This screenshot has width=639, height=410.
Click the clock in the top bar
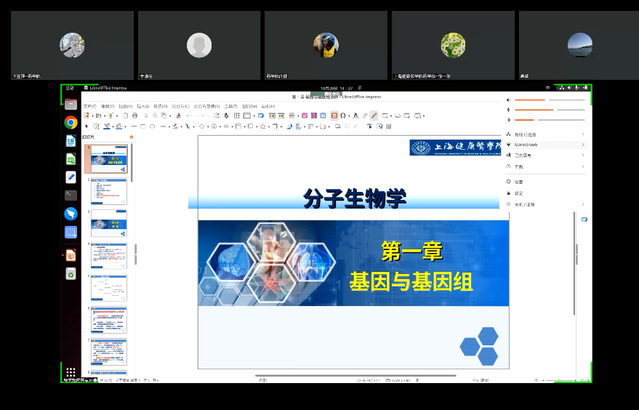click(336, 88)
